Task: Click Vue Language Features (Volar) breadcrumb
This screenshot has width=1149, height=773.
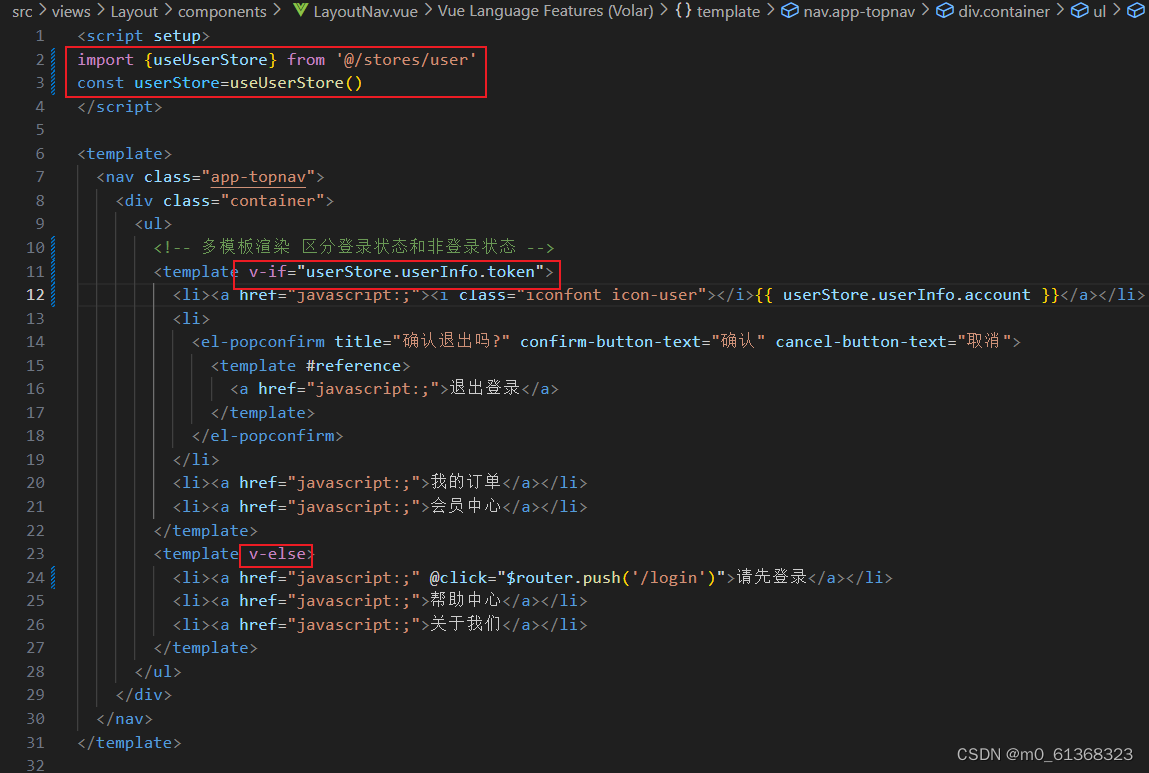Action: [545, 11]
